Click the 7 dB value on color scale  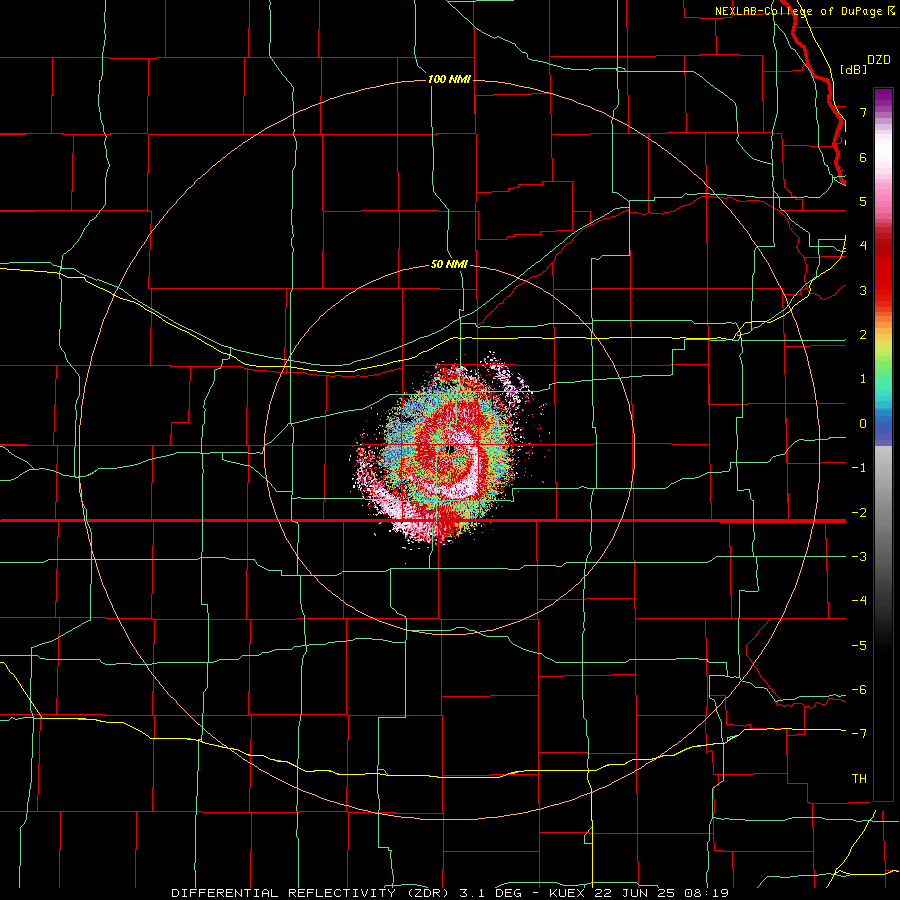point(863,112)
